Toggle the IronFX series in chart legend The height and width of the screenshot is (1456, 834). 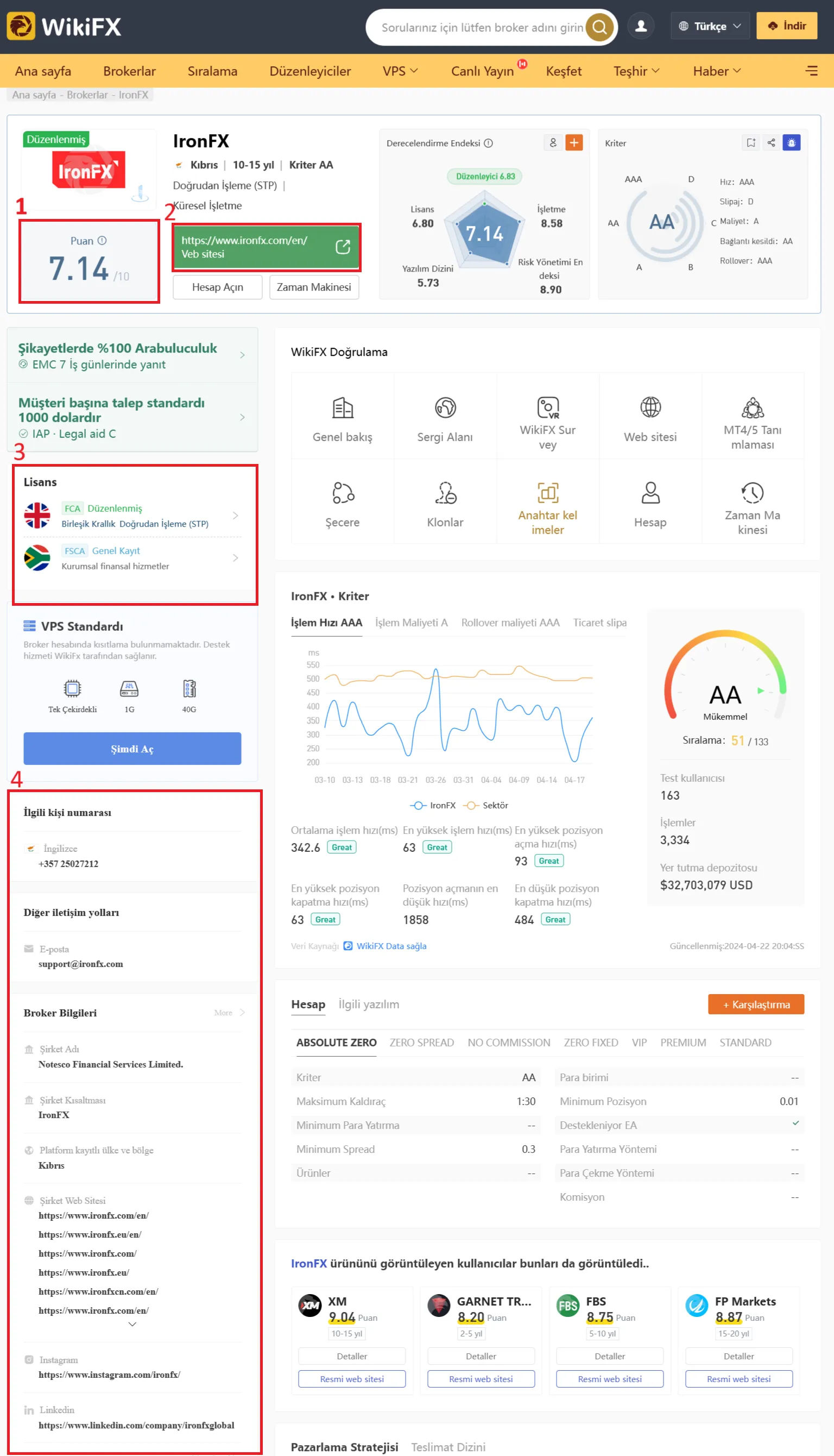click(433, 805)
